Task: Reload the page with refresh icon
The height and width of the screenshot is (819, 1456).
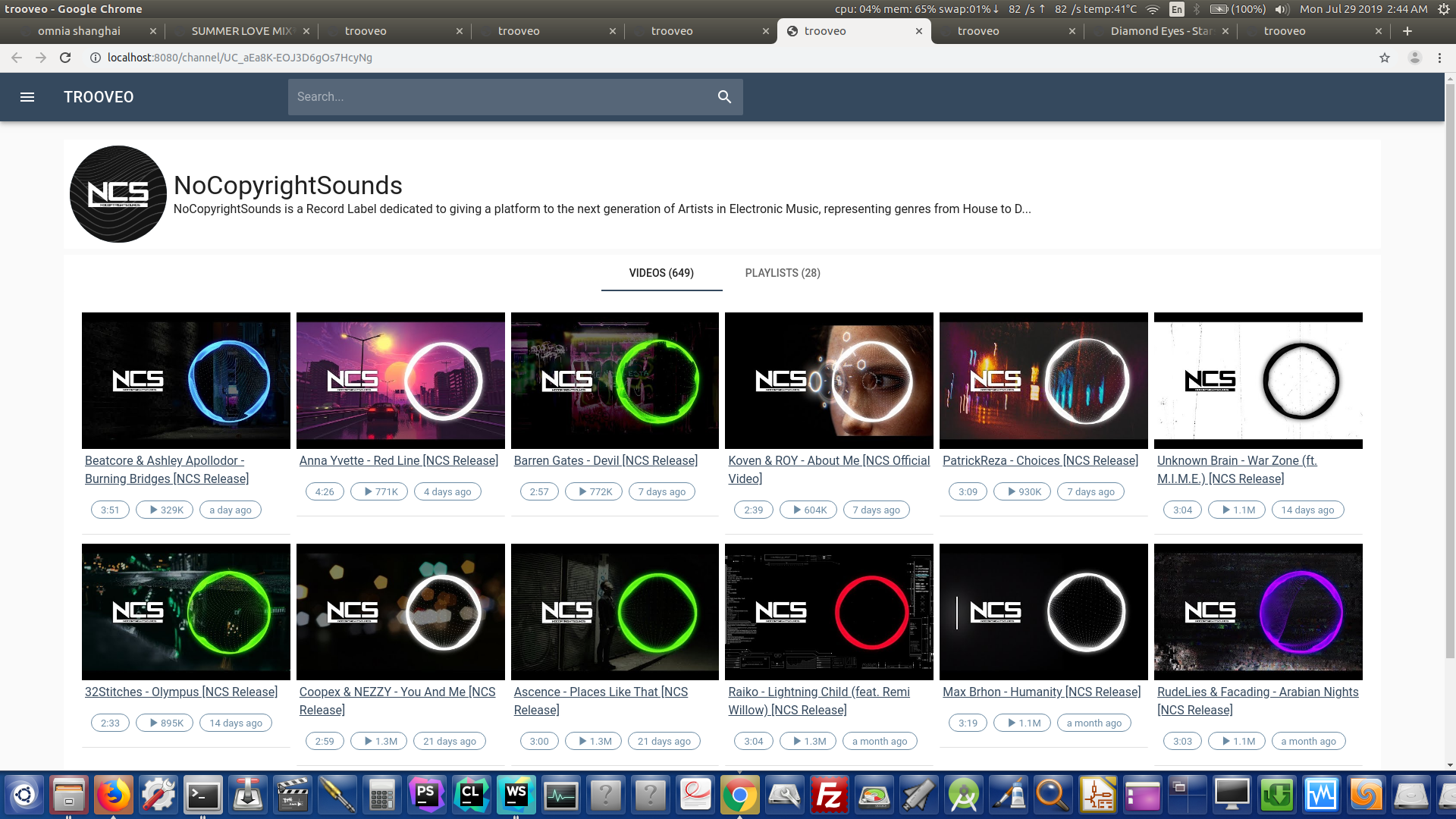Action: [65, 58]
